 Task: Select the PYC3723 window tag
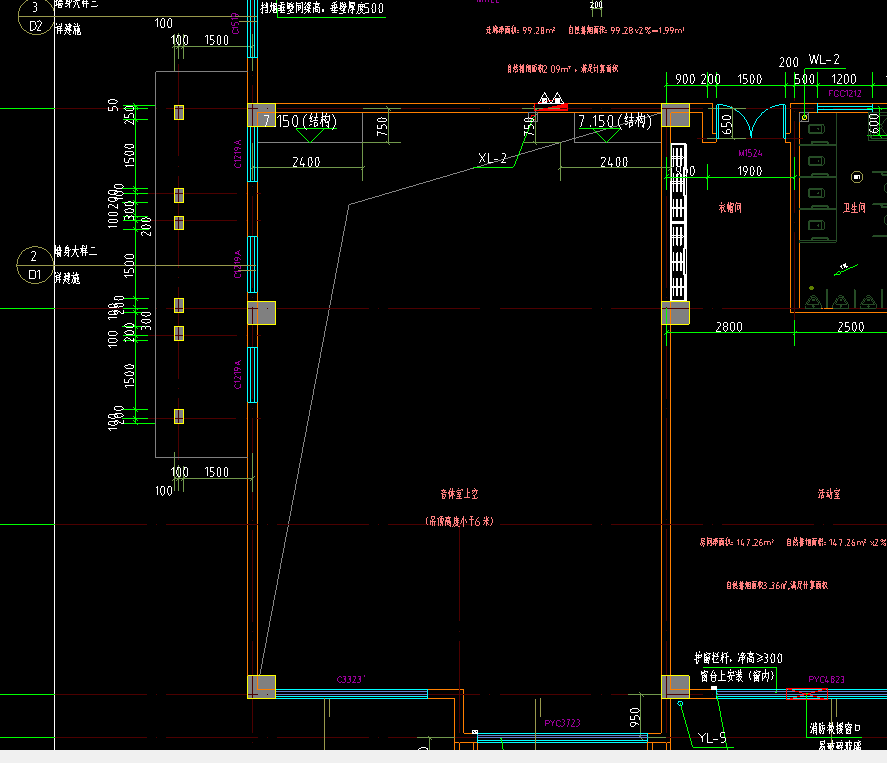pyautogui.click(x=562, y=723)
